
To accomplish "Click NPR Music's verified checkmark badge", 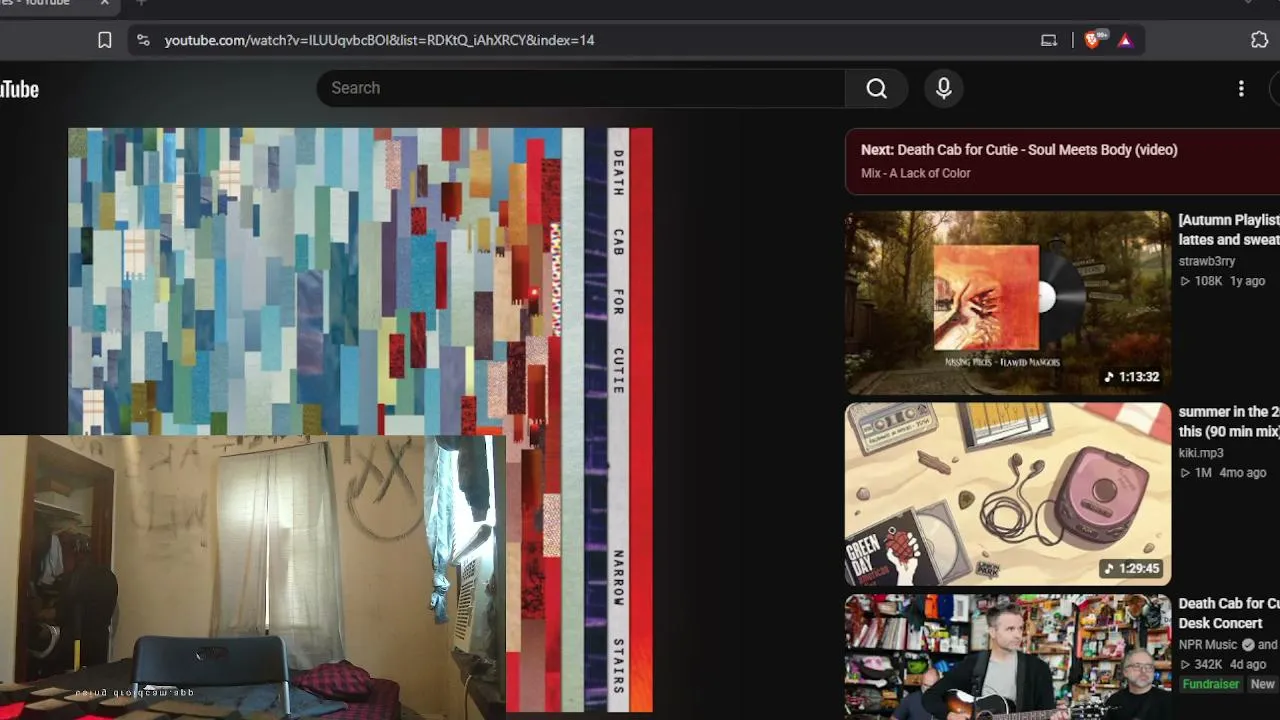I will pyautogui.click(x=1247, y=645).
